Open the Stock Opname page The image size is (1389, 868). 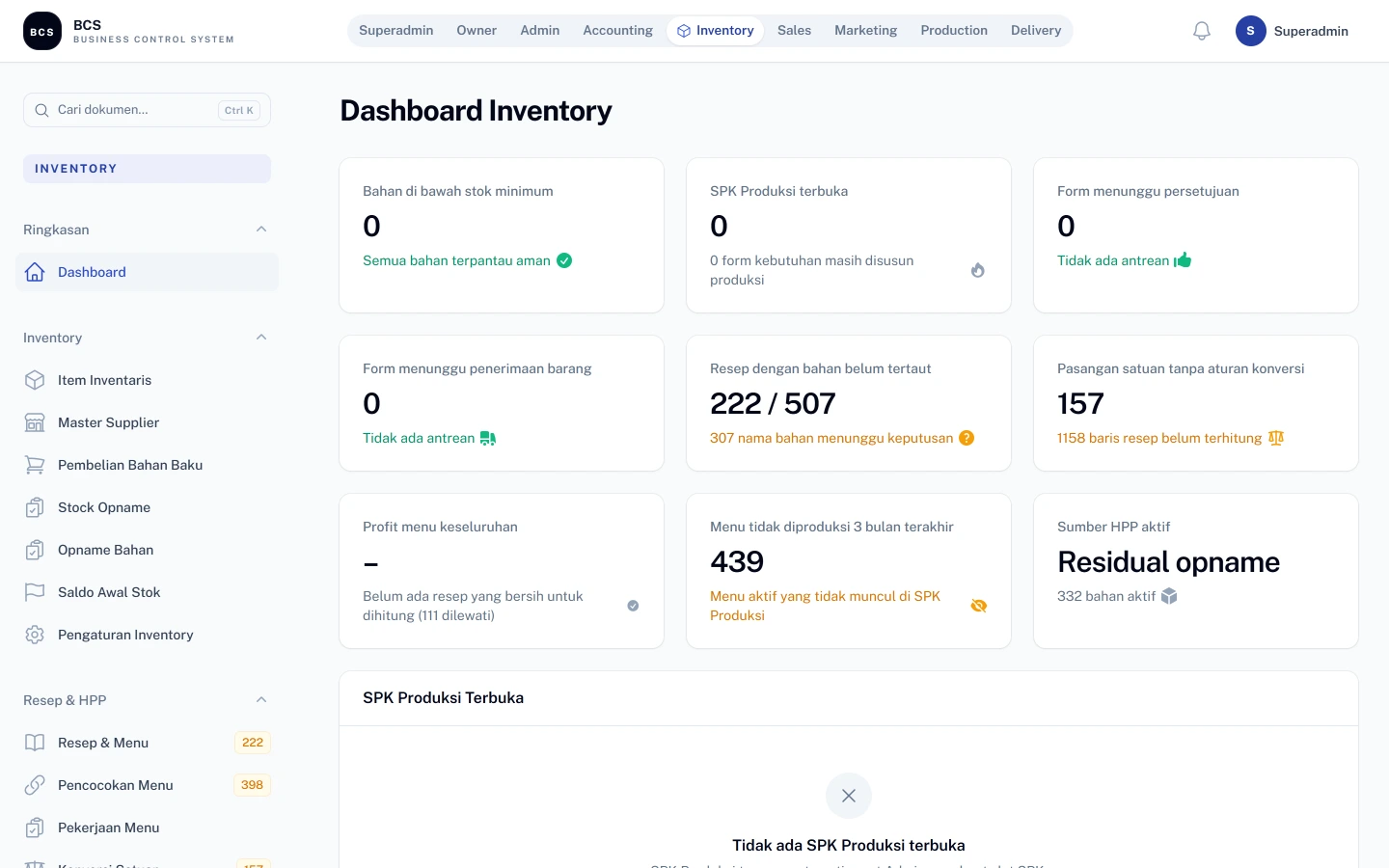pyautogui.click(x=147, y=507)
